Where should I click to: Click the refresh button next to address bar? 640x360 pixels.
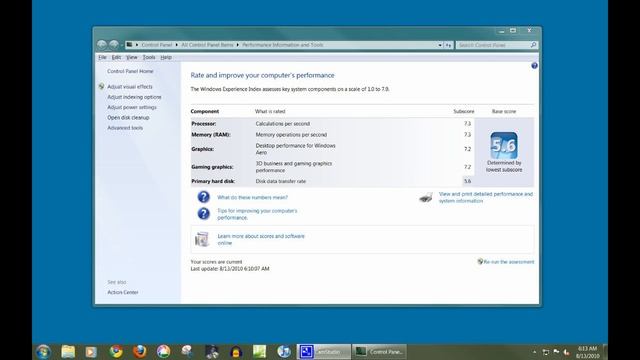tap(449, 45)
